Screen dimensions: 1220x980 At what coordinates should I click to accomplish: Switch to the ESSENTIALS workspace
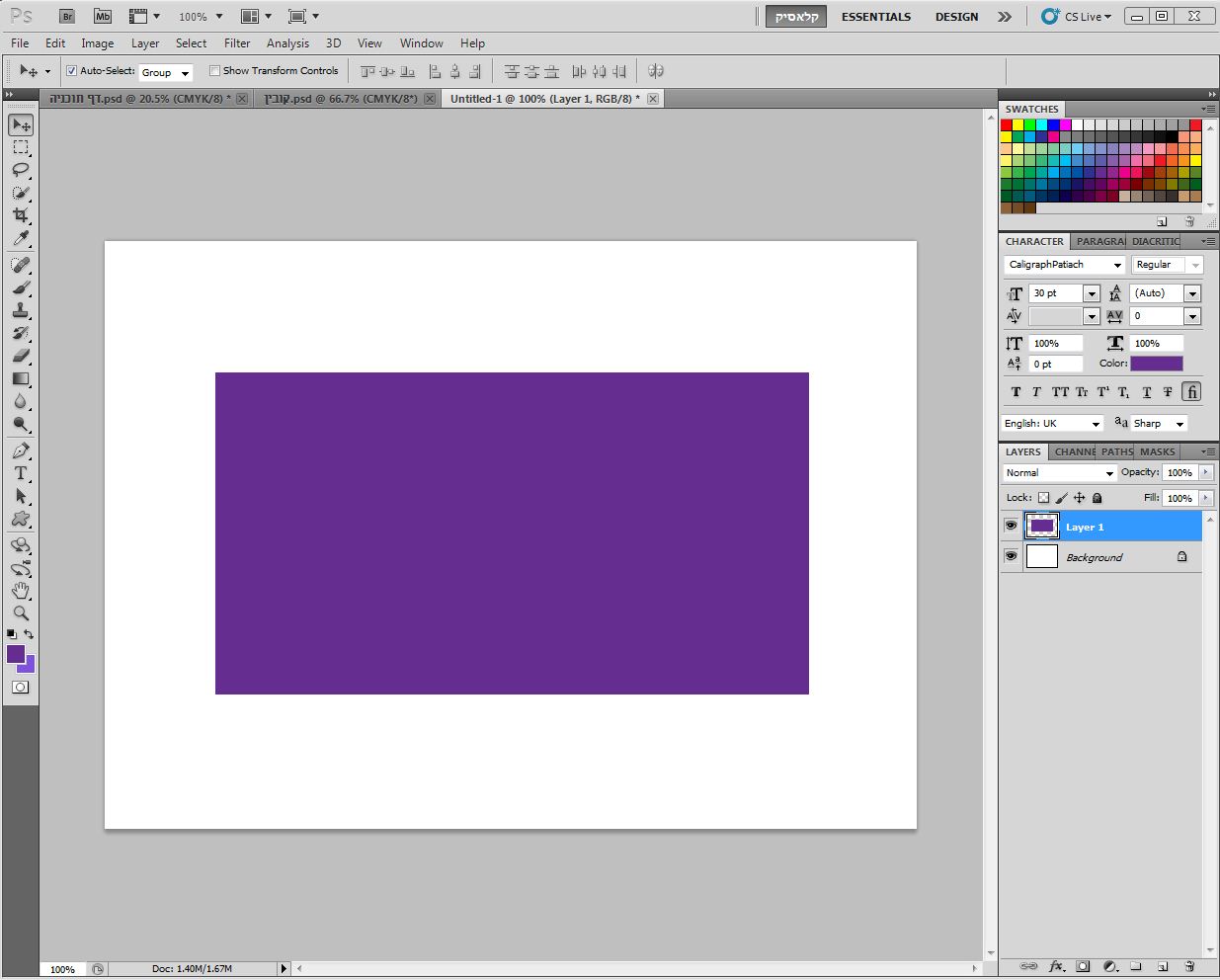(x=876, y=17)
